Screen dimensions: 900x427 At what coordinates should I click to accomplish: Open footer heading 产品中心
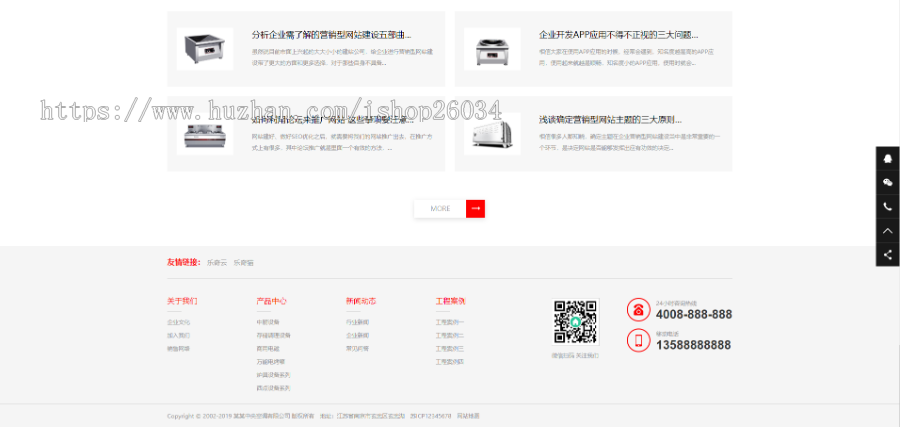click(x=271, y=301)
